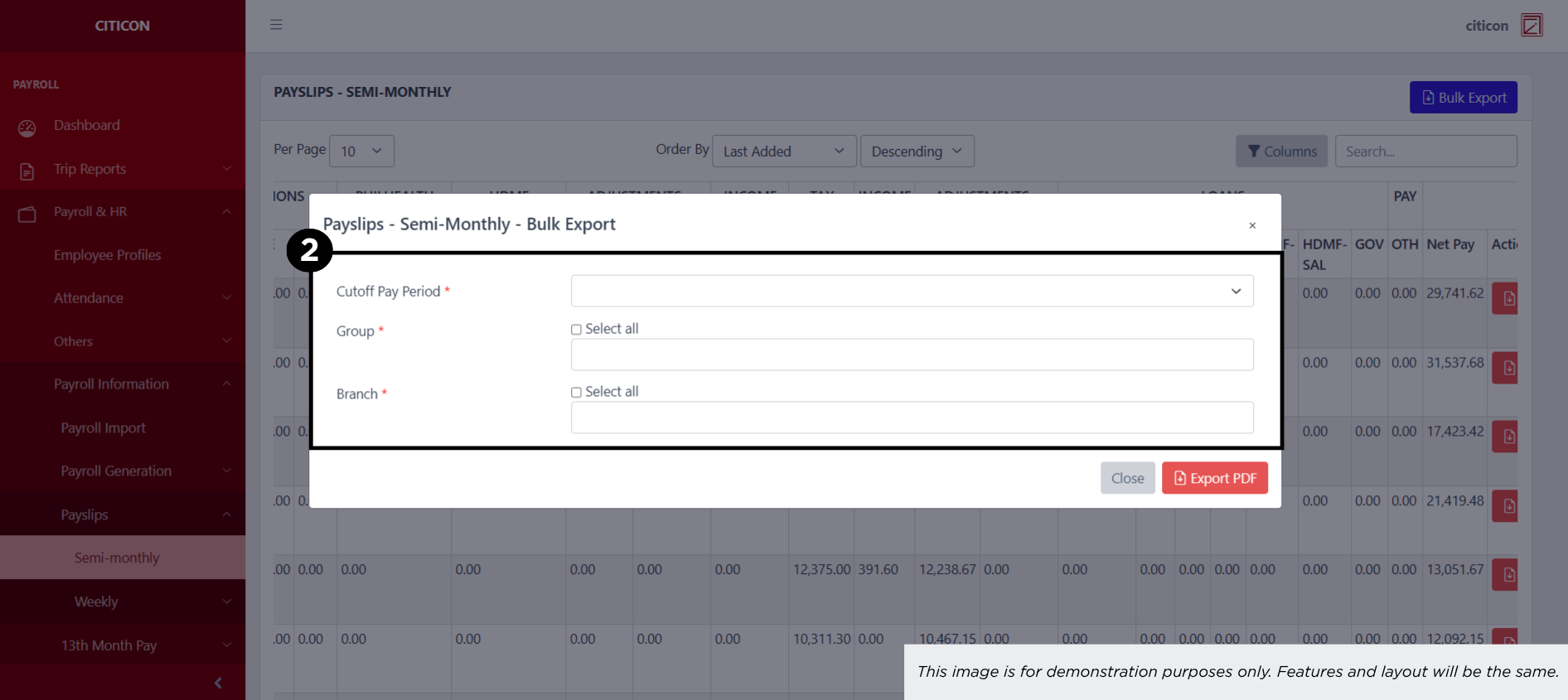This screenshot has height=700, width=1568.
Task: Click export icon for the 29,741.62 row
Action: click(x=1508, y=298)
